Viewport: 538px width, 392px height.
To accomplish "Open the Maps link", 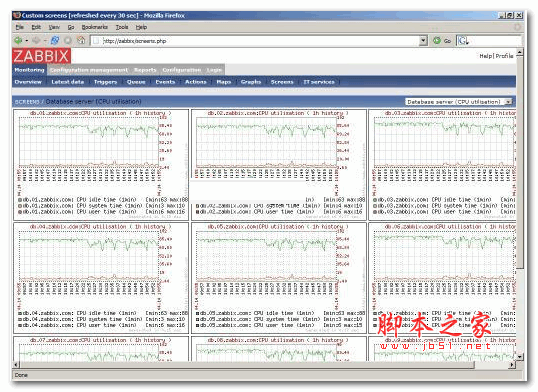I will (x=224, y=82).
